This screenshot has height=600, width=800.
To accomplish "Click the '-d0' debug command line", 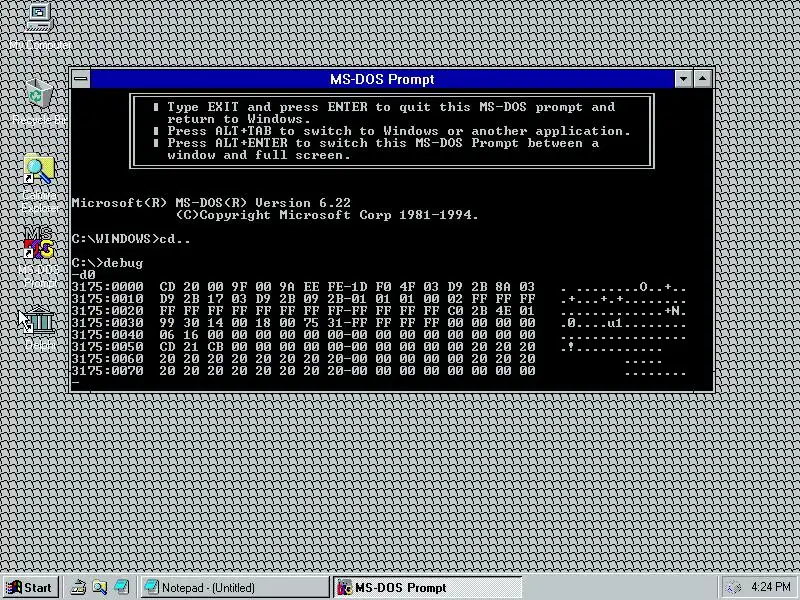I will click(84, 275).
